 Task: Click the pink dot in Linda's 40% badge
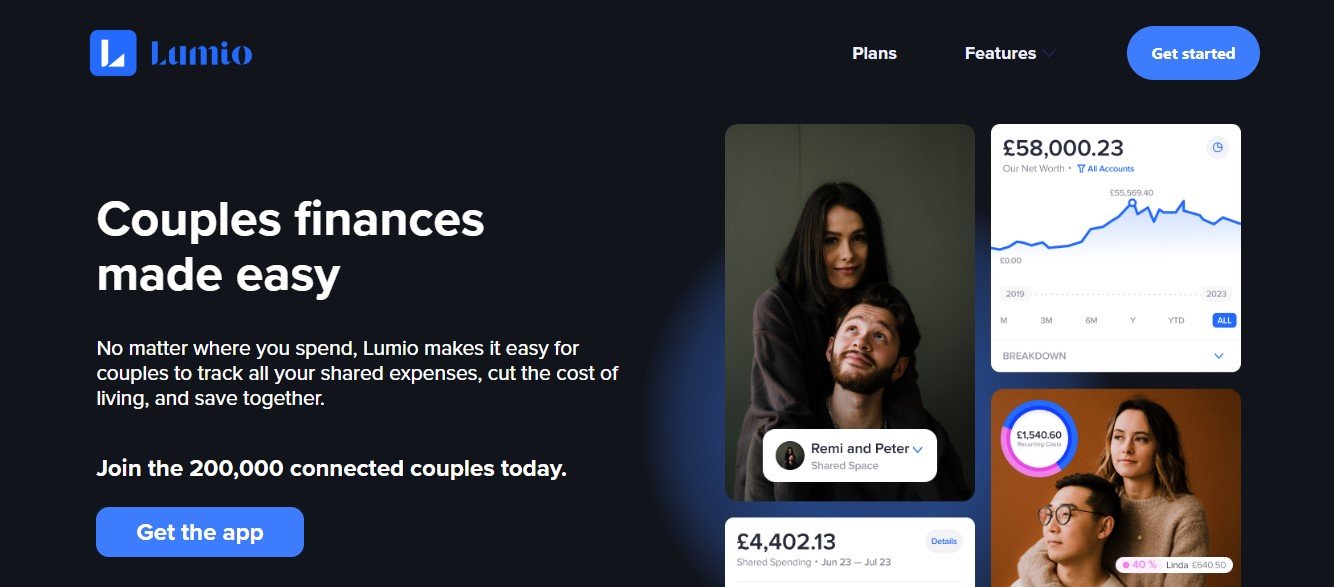coord(1126,565)
